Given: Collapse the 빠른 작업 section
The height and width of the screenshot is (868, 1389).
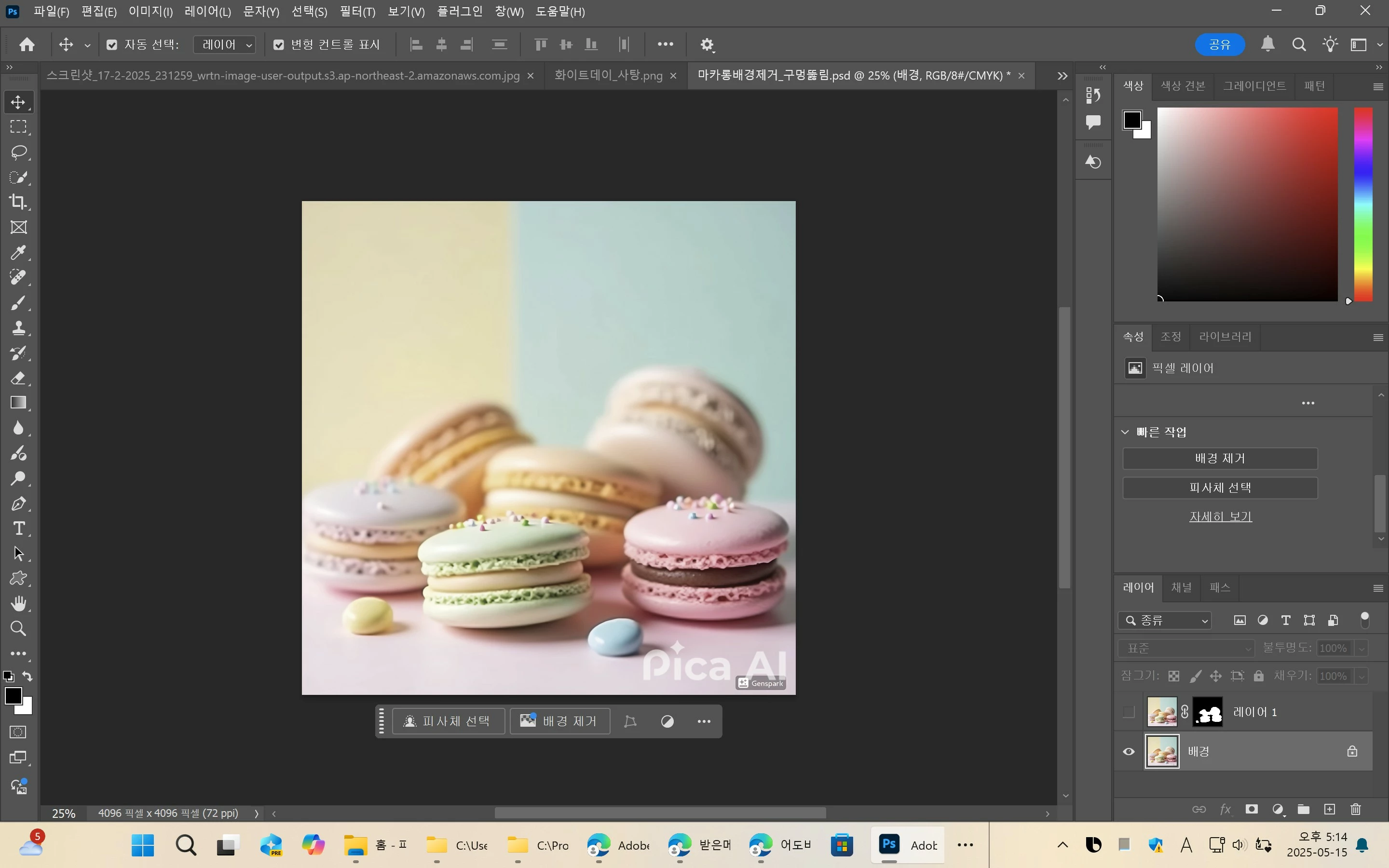Looking at the screenshot, I should [1125, 432].
